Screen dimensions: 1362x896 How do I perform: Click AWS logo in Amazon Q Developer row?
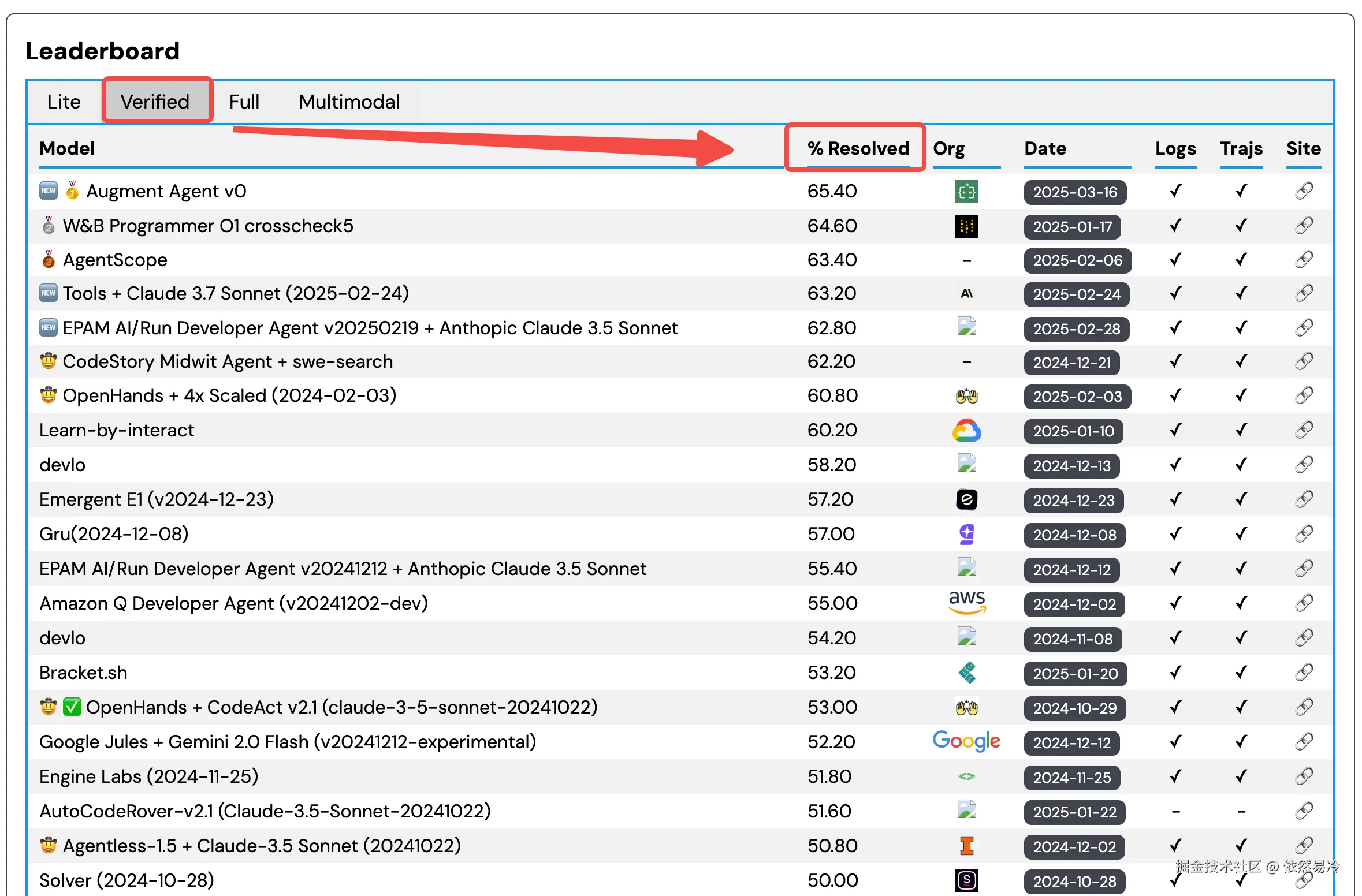pyautogui.click(x=967, y=603)
